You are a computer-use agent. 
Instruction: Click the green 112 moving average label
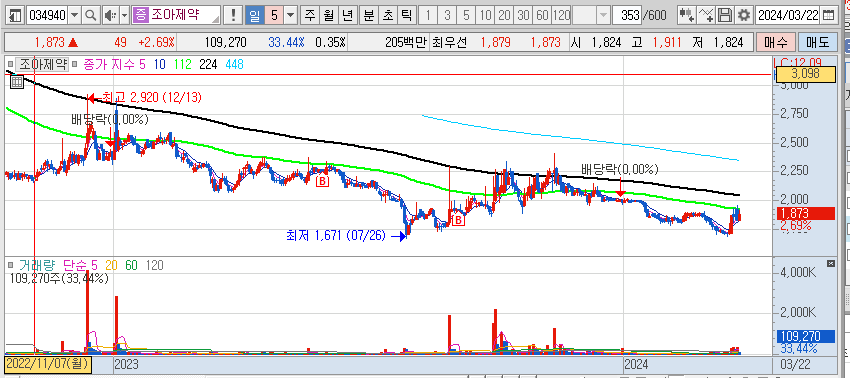coord(182,65)
